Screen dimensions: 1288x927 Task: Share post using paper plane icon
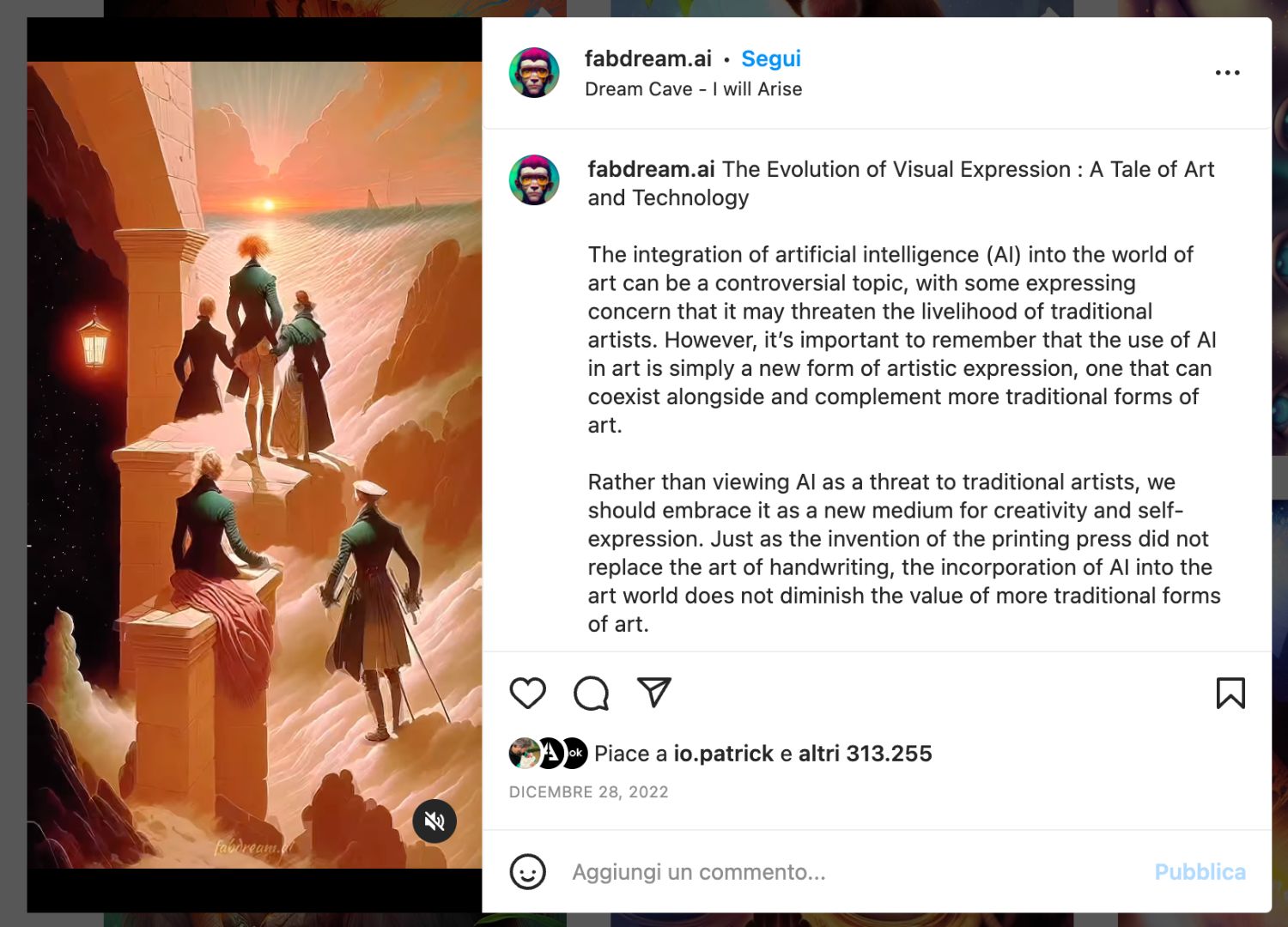[653, 693]
